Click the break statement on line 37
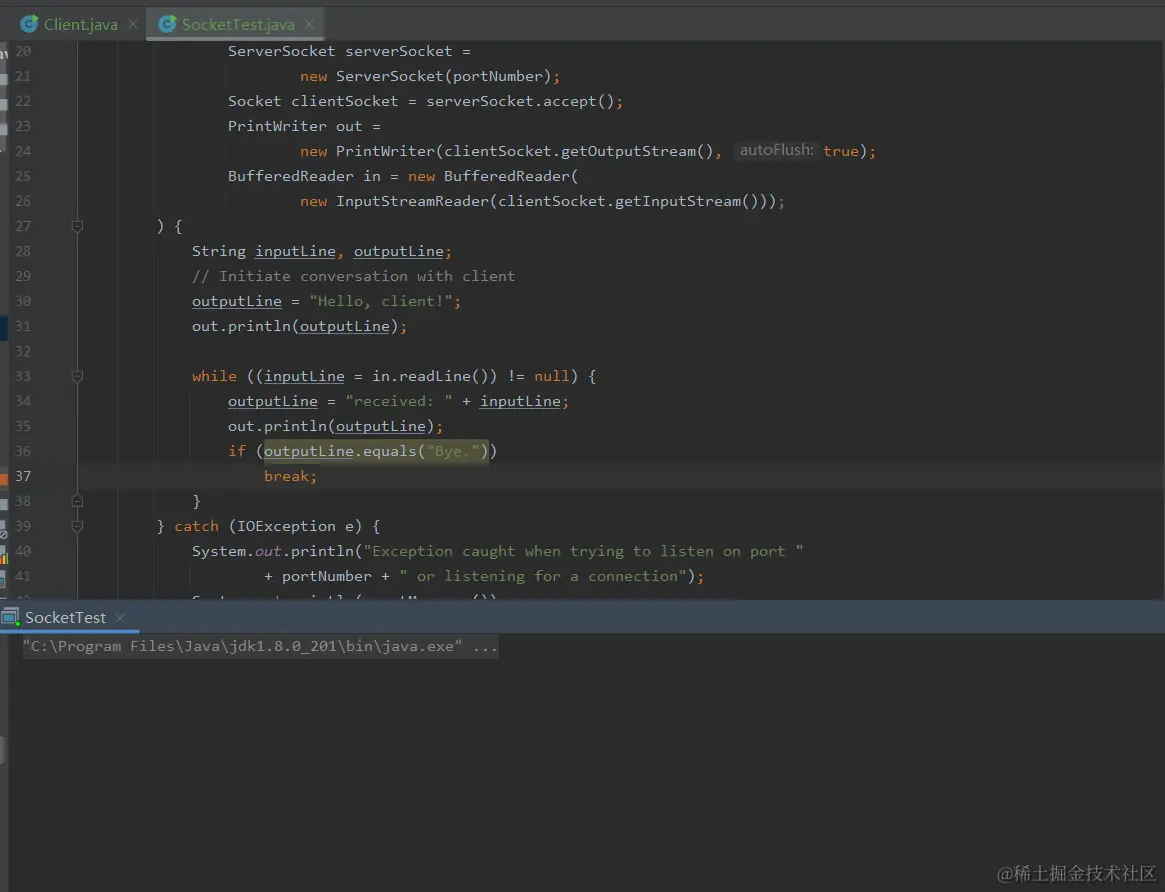 click(x=290, y=476)
